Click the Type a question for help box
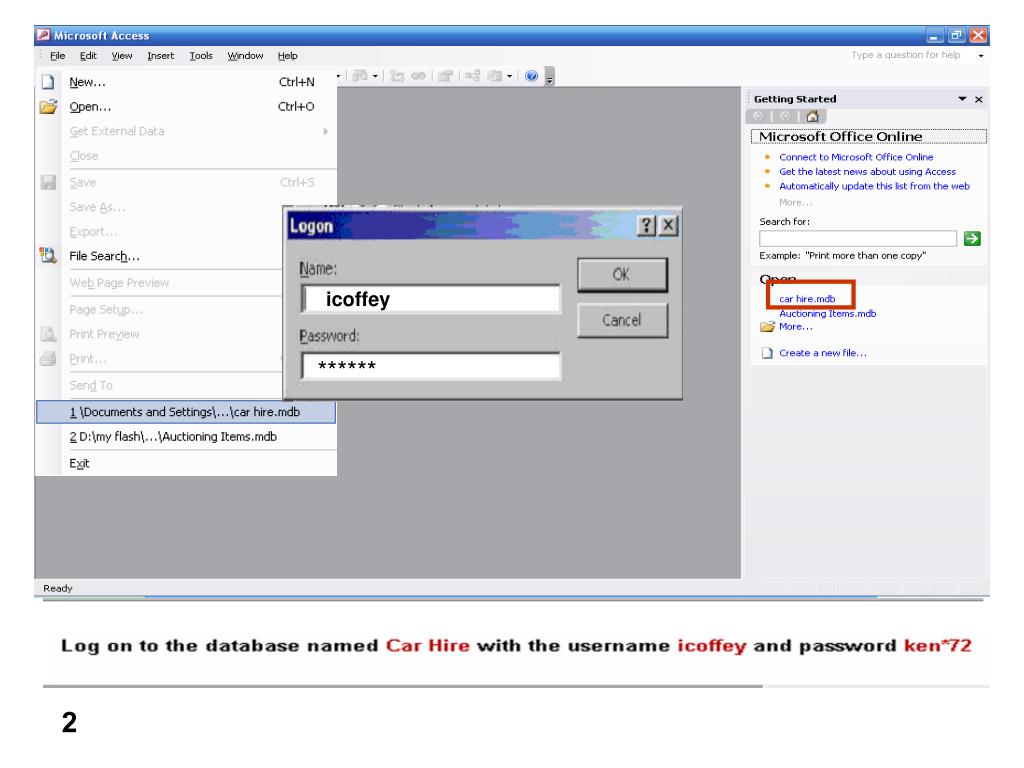The image size is (1024, 768). click(906, 56)
